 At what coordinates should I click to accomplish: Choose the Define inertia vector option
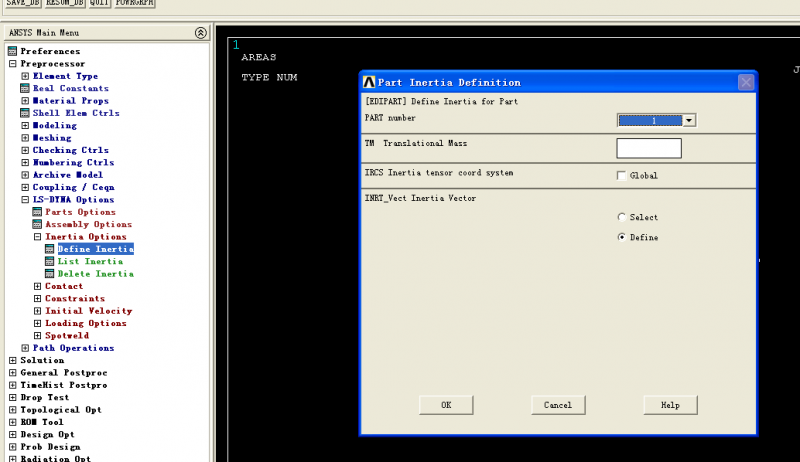click(x=621, y=237)
